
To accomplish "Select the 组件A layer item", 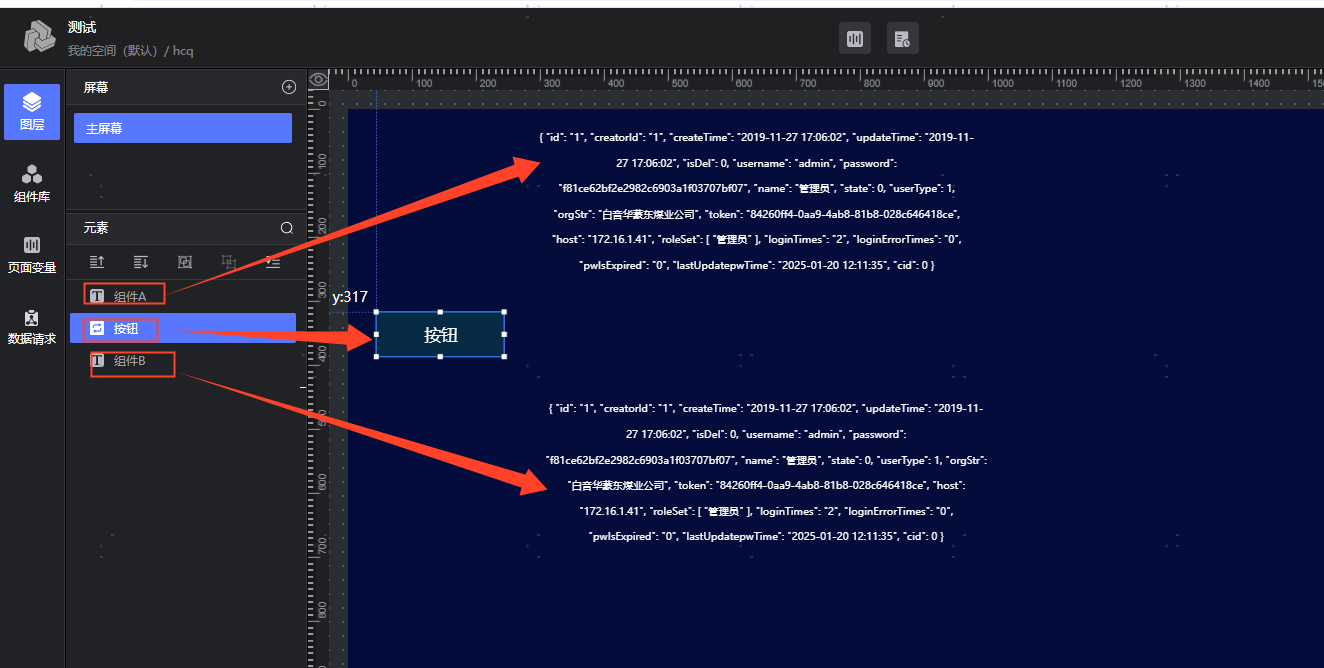I will [x=130, y=296].
